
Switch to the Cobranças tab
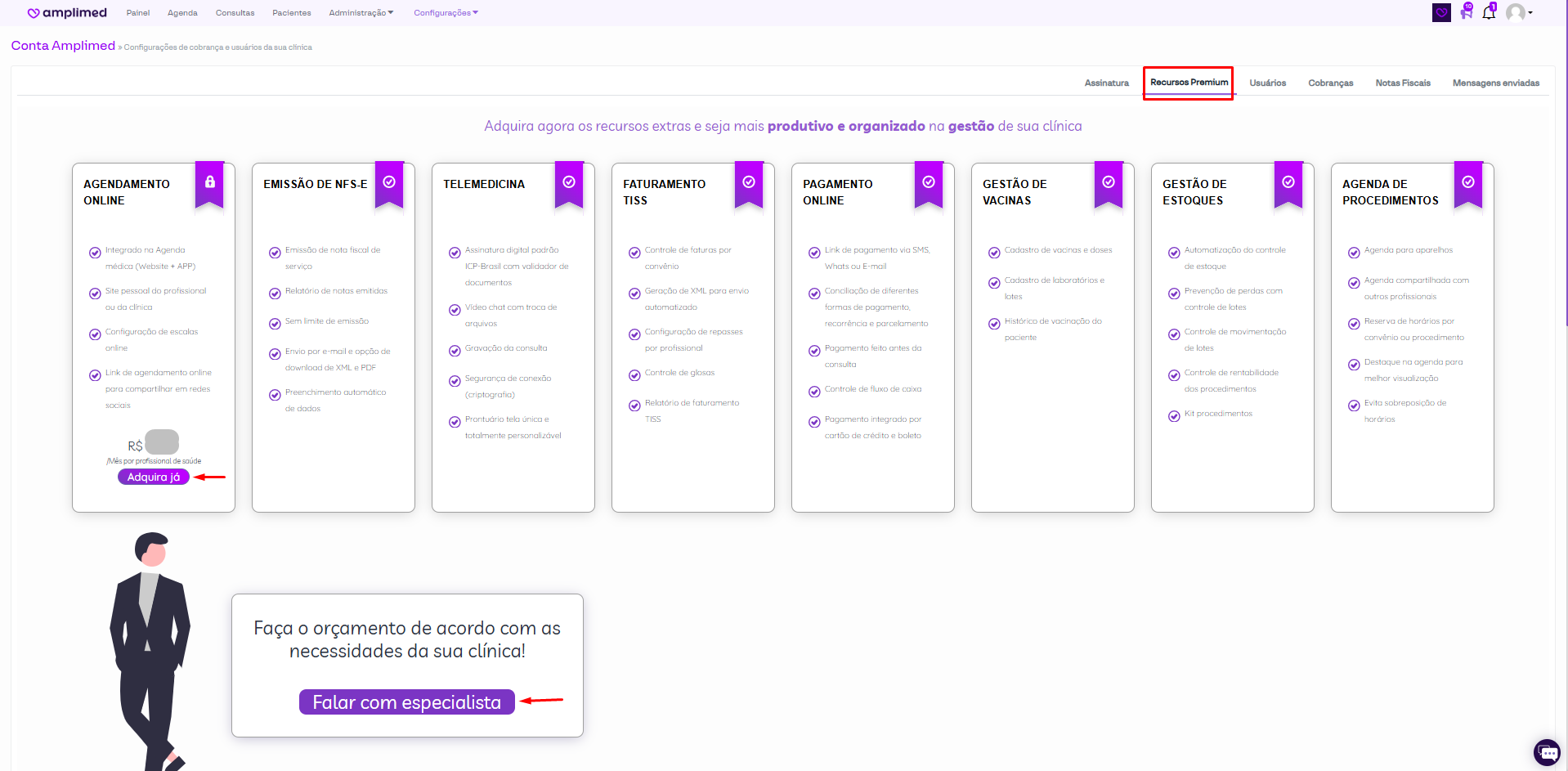1330,83
